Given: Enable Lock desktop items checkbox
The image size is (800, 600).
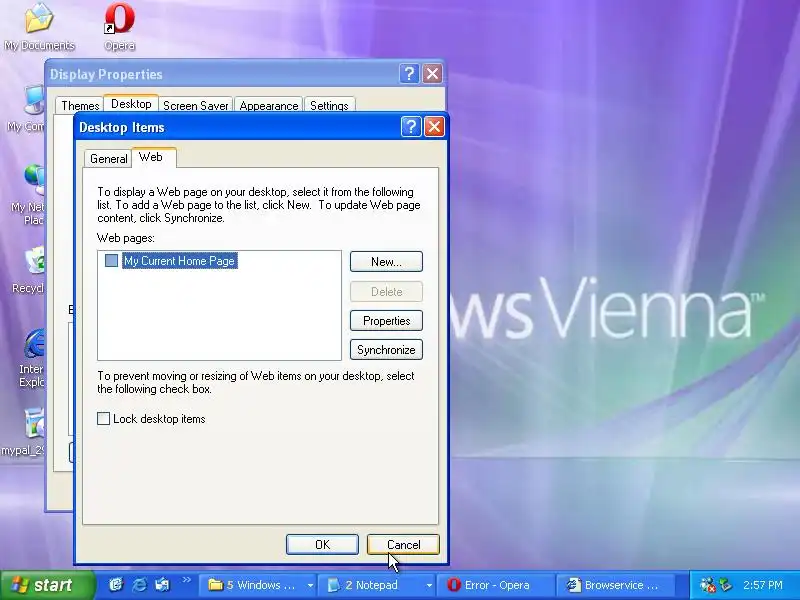Looking at the screenshot, I should (104, 419).
